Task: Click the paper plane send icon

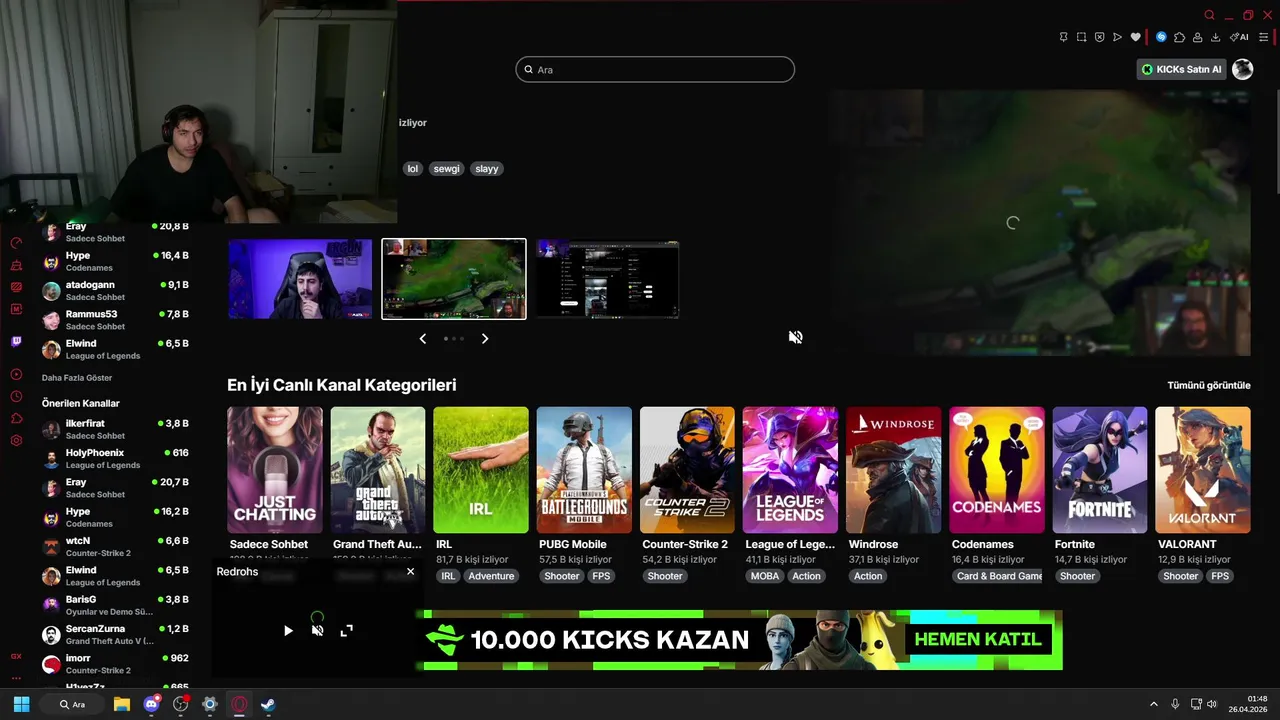Action: click(1117, 37)
